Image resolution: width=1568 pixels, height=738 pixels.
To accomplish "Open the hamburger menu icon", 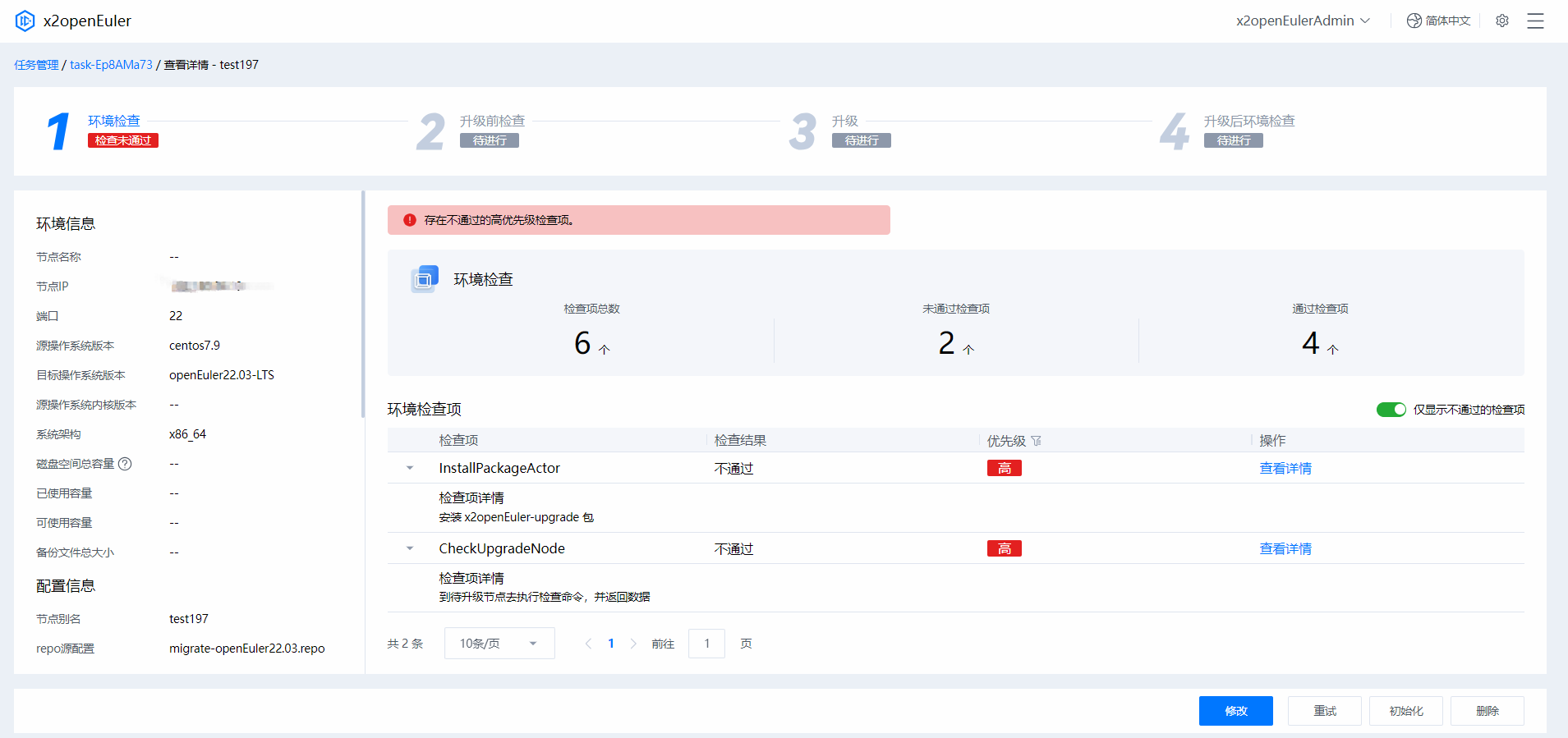I will click(x=1534, y=21).
